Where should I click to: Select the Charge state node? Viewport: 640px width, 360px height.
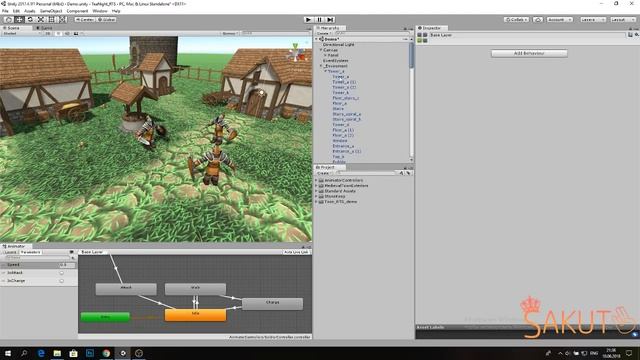pyautogui.click(x=272, y=303)
